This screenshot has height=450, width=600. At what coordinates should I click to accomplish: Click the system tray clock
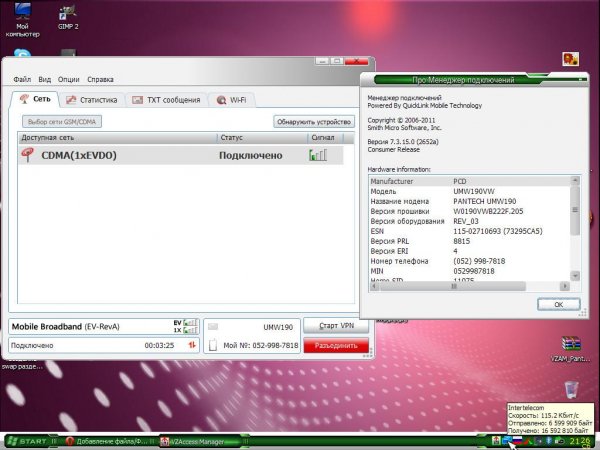tap(579, 442)
